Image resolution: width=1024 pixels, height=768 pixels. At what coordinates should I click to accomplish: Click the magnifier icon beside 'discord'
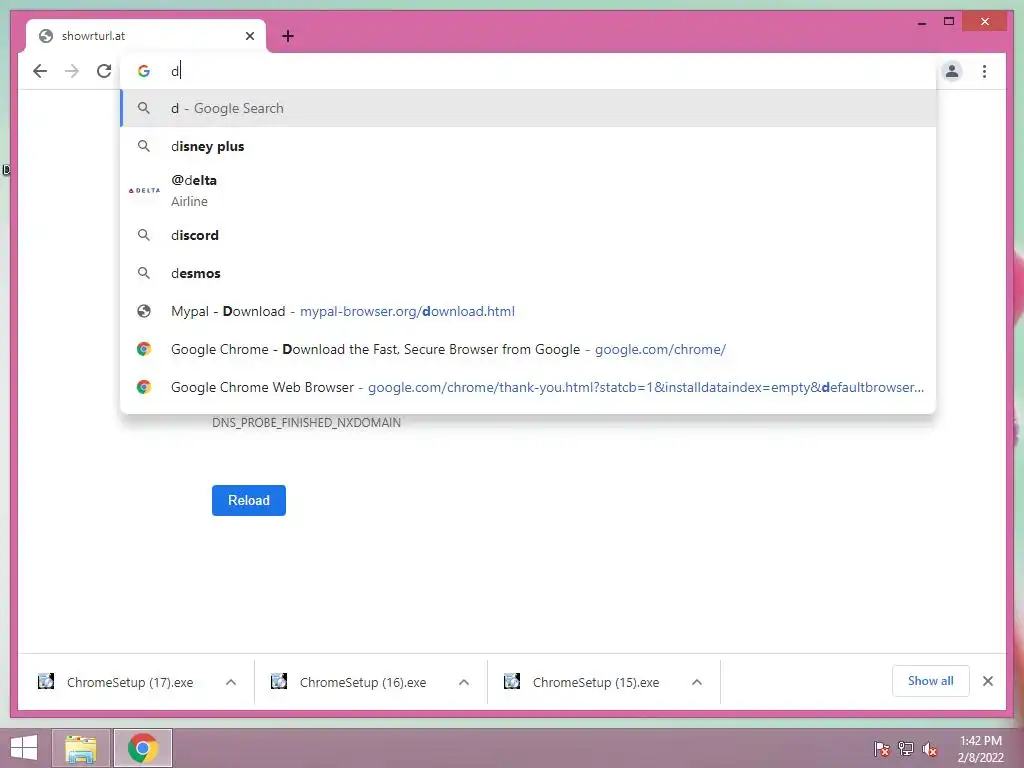[144, 235]
